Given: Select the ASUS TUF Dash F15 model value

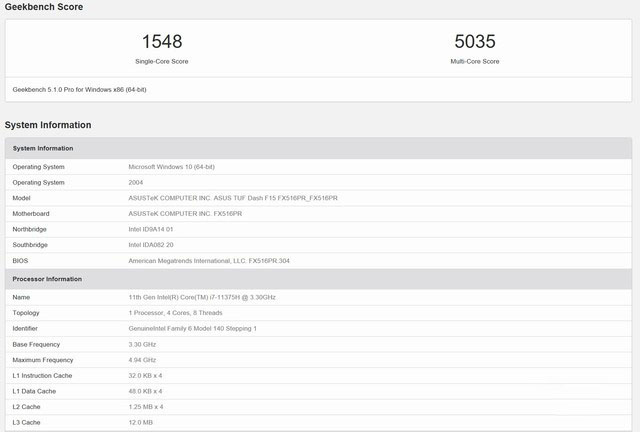Looking at the screenshot, I should coord(233,198).
